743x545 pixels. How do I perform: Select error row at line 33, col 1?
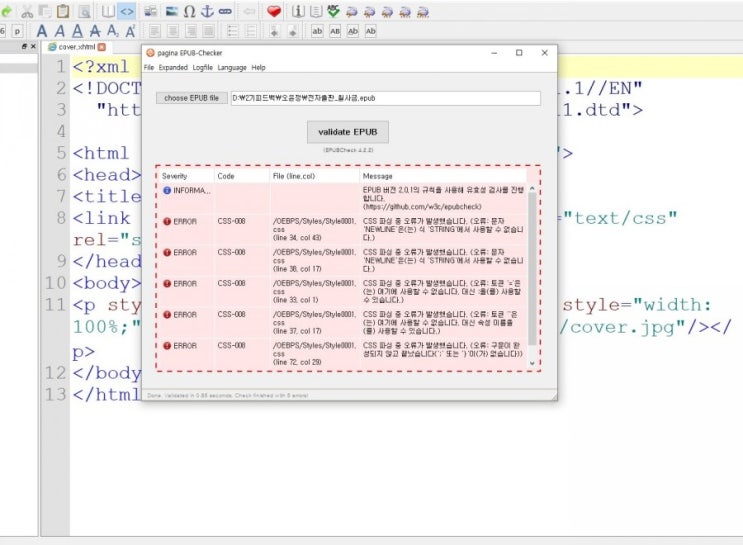[x=341, y=291]
